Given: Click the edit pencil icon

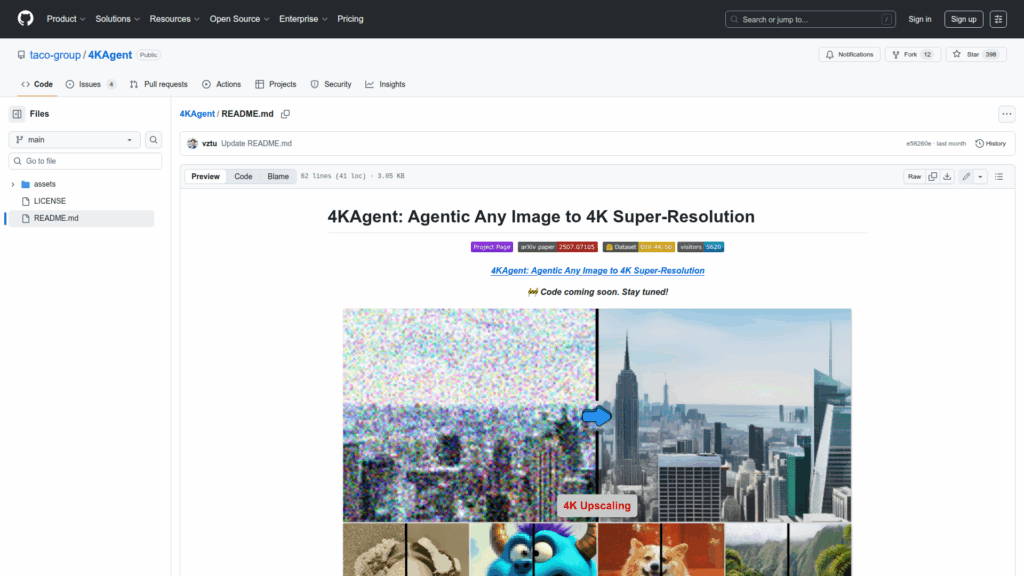Looking at the screenshot, I should [966, 176].
